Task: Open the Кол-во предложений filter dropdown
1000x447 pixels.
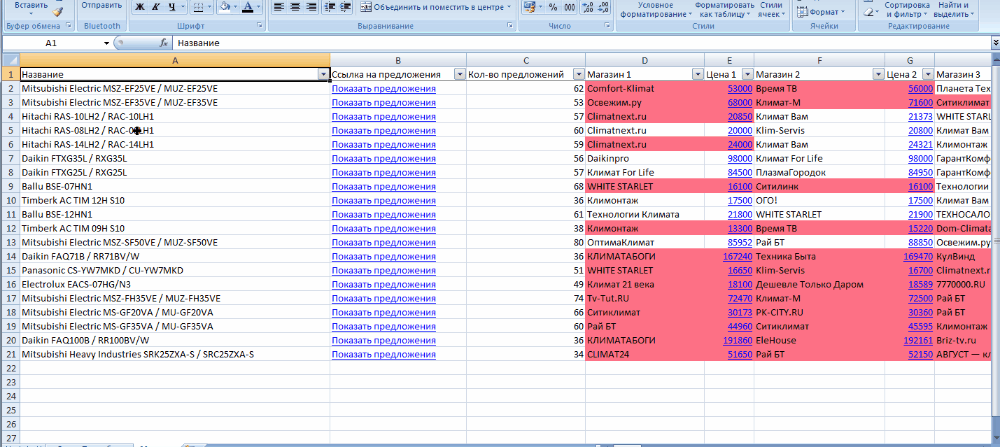Action: click(x=578, y=75)
